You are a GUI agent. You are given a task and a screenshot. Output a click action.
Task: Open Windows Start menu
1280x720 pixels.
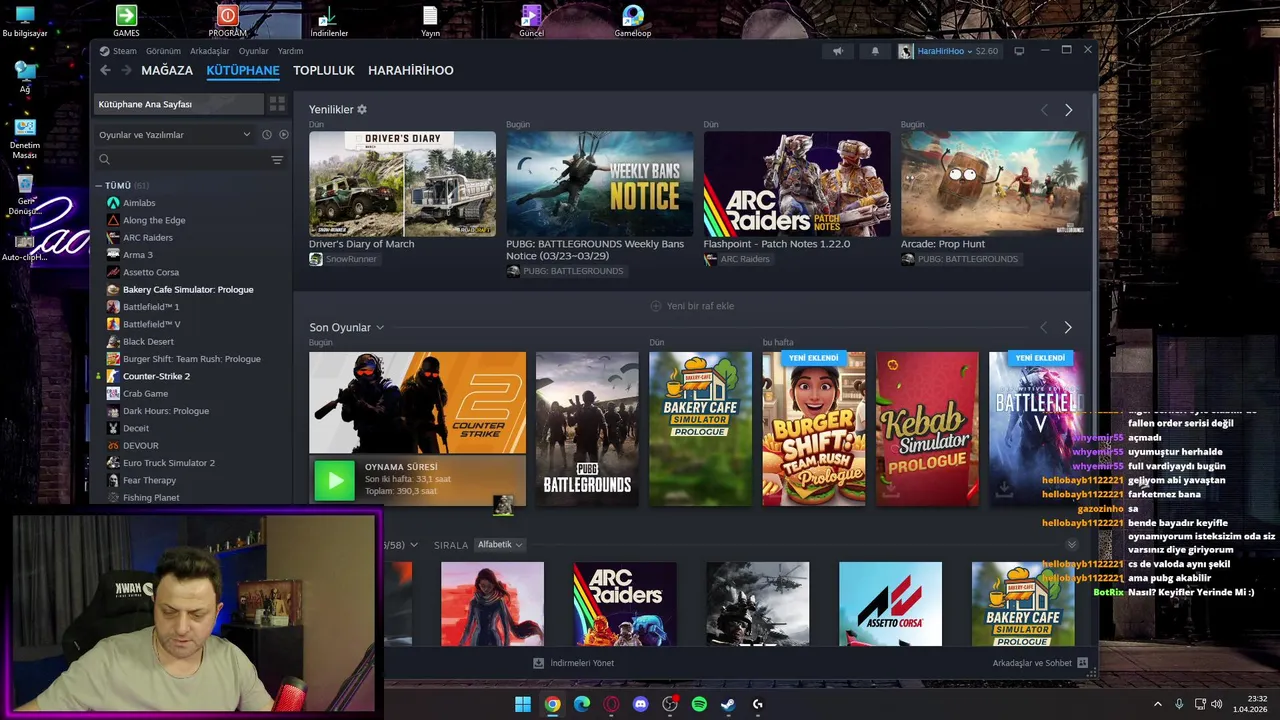(523, 704)
